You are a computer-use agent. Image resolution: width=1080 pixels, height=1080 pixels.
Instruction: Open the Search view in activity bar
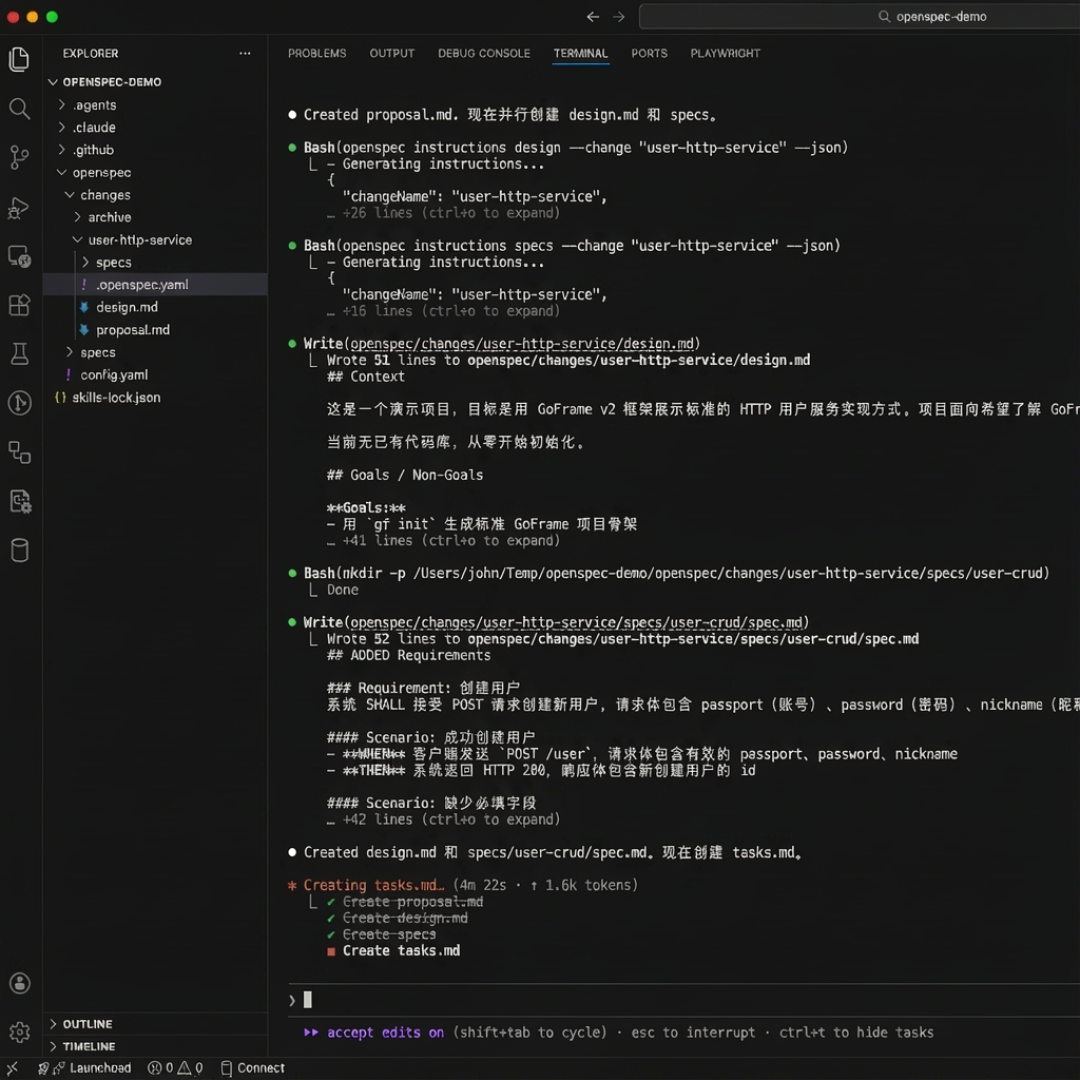19,108
